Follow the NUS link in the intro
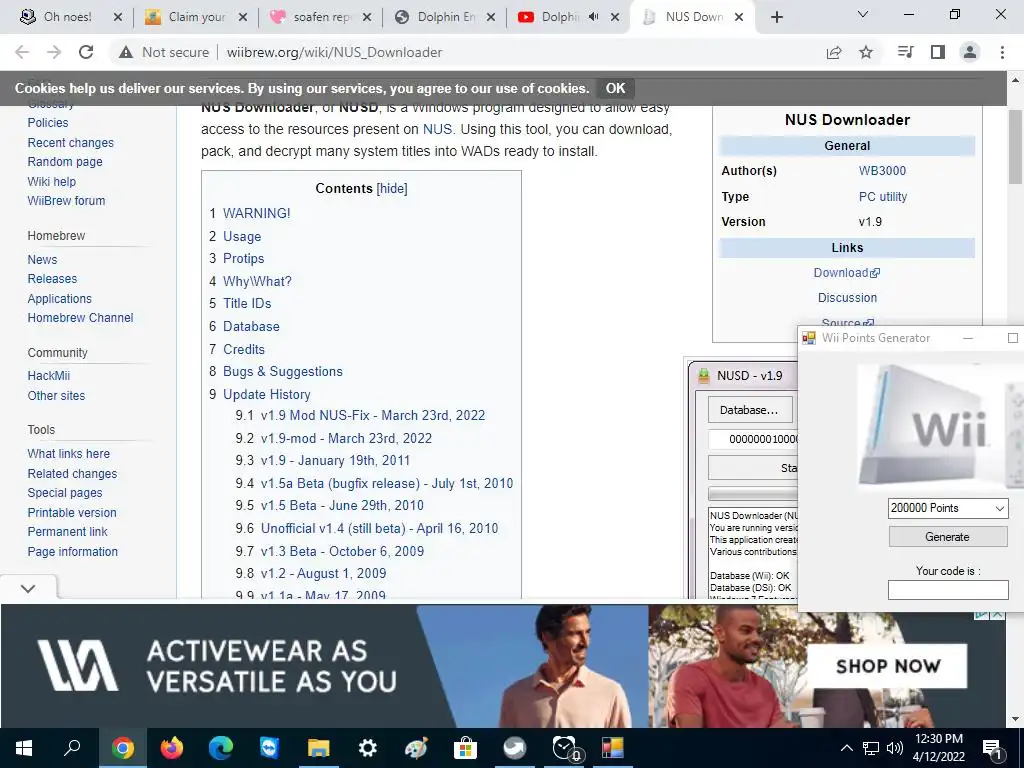Image resolution: width=1024 pixels, height=768 pixels. (437, 129)
